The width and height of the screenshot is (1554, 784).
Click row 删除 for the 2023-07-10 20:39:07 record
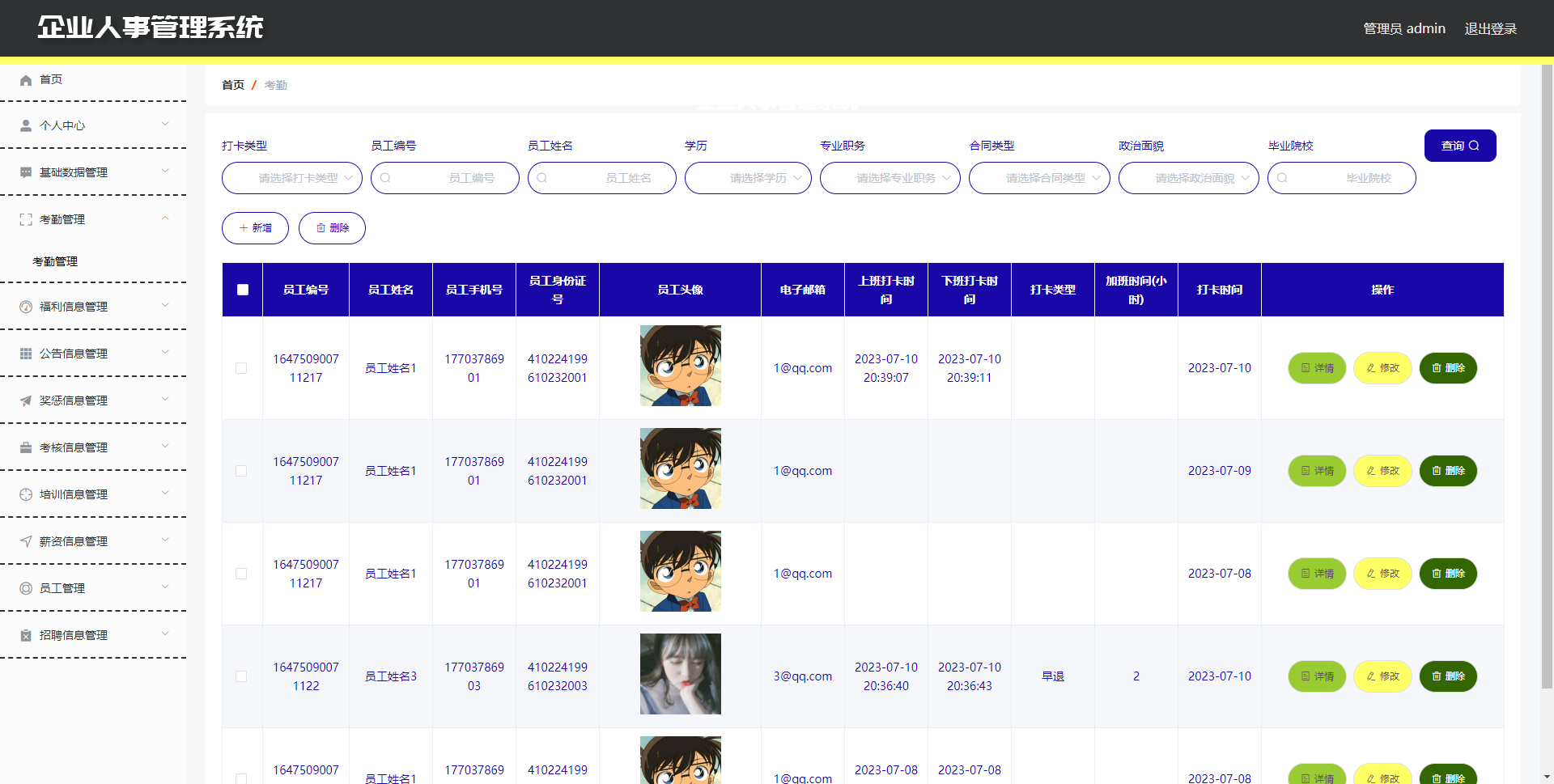click(x=1448, y=368)
